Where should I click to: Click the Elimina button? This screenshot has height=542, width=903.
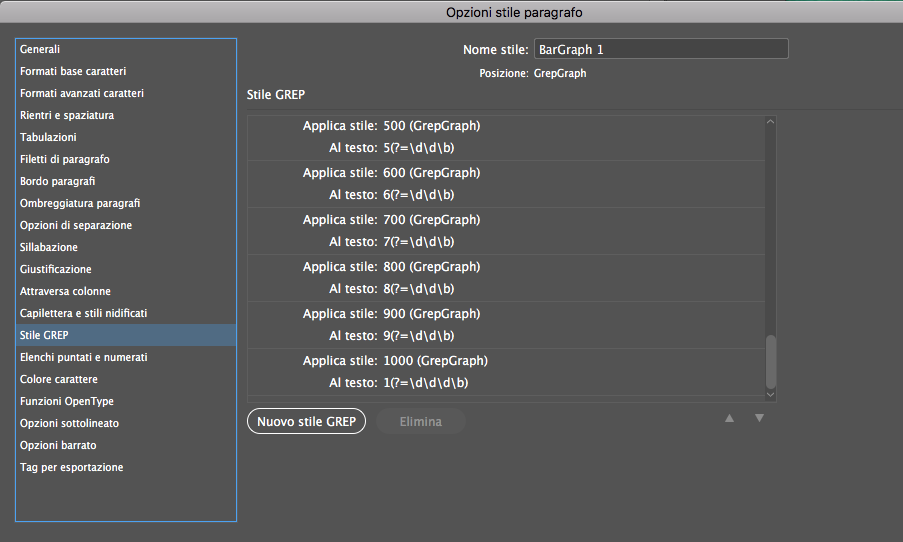420,422
